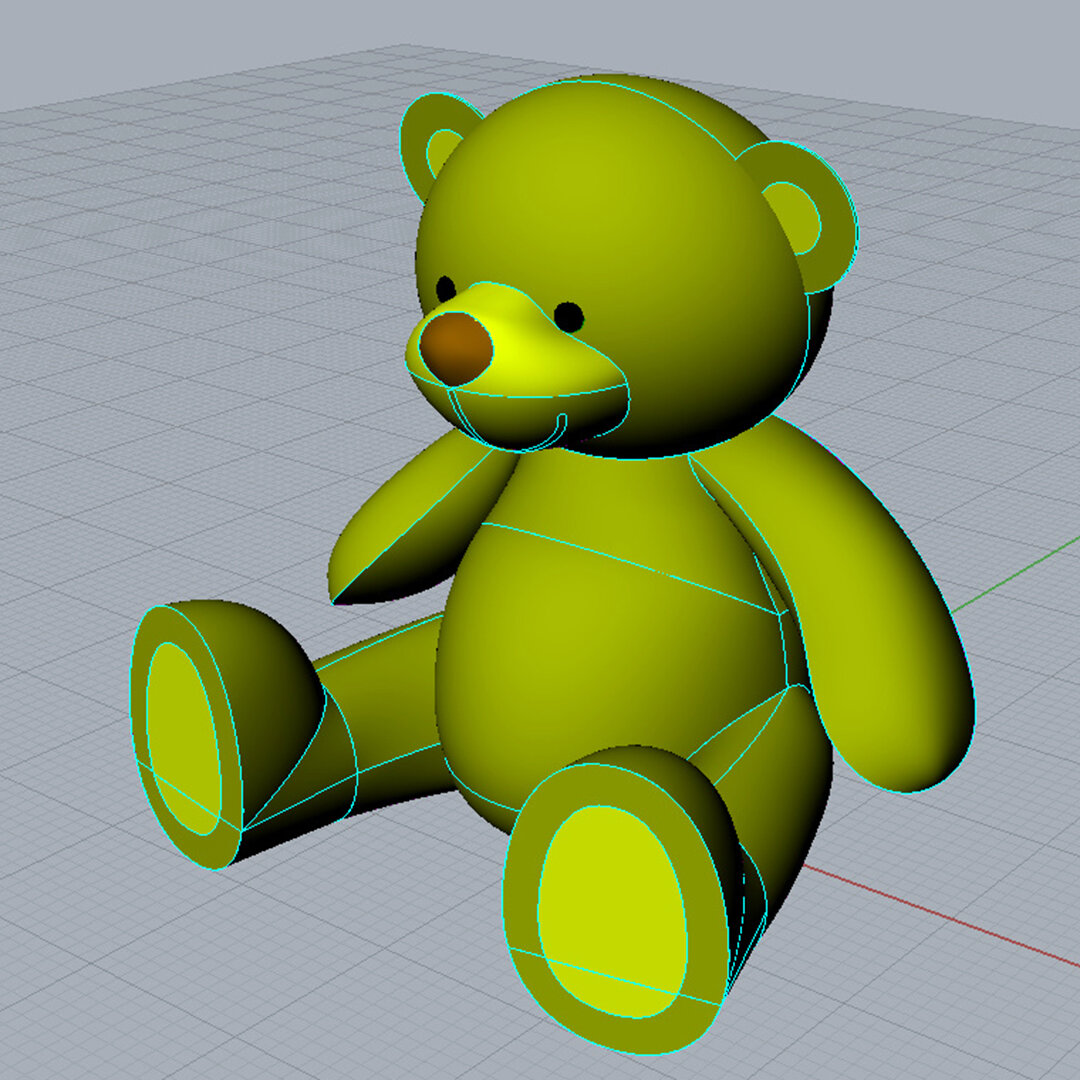
Task: Select the inner pad of the smaller ear
Action: [x=442, y=152]
